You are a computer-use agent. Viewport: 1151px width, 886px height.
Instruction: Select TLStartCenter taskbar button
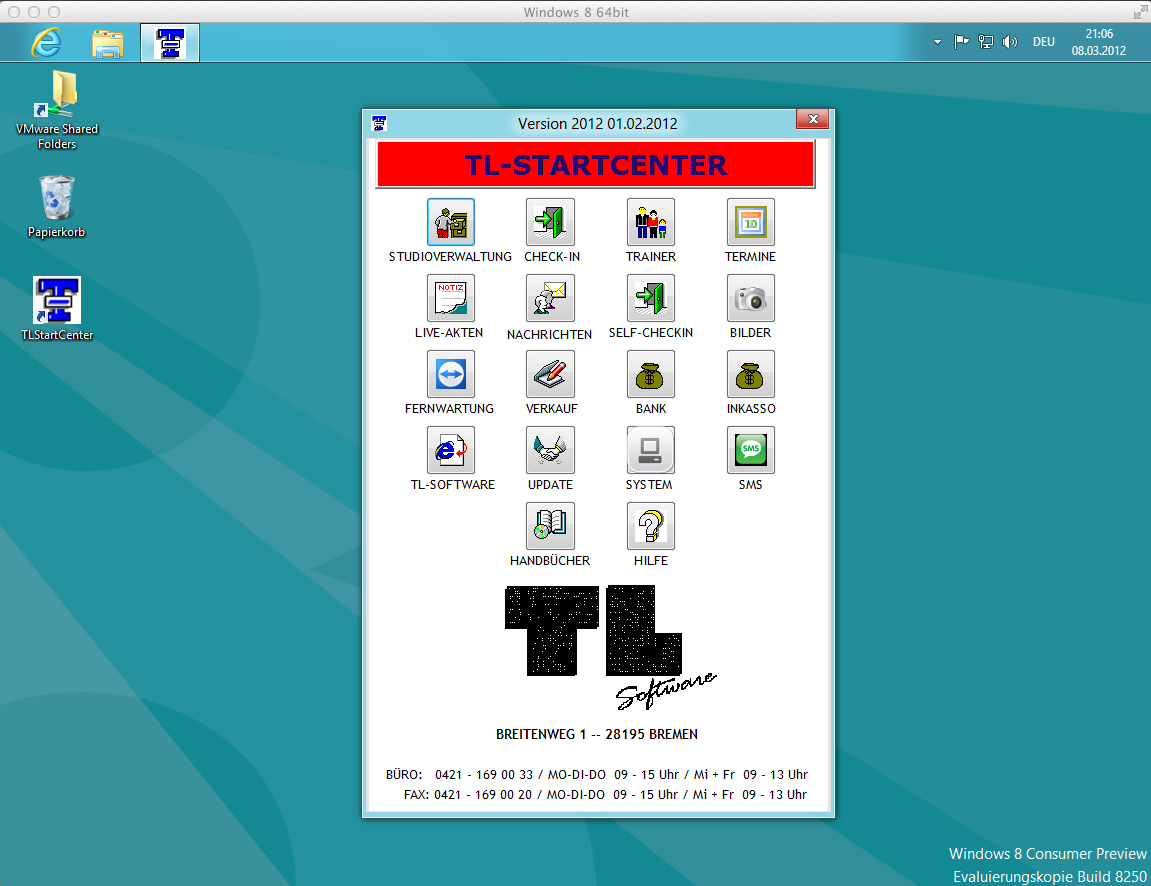170,43
